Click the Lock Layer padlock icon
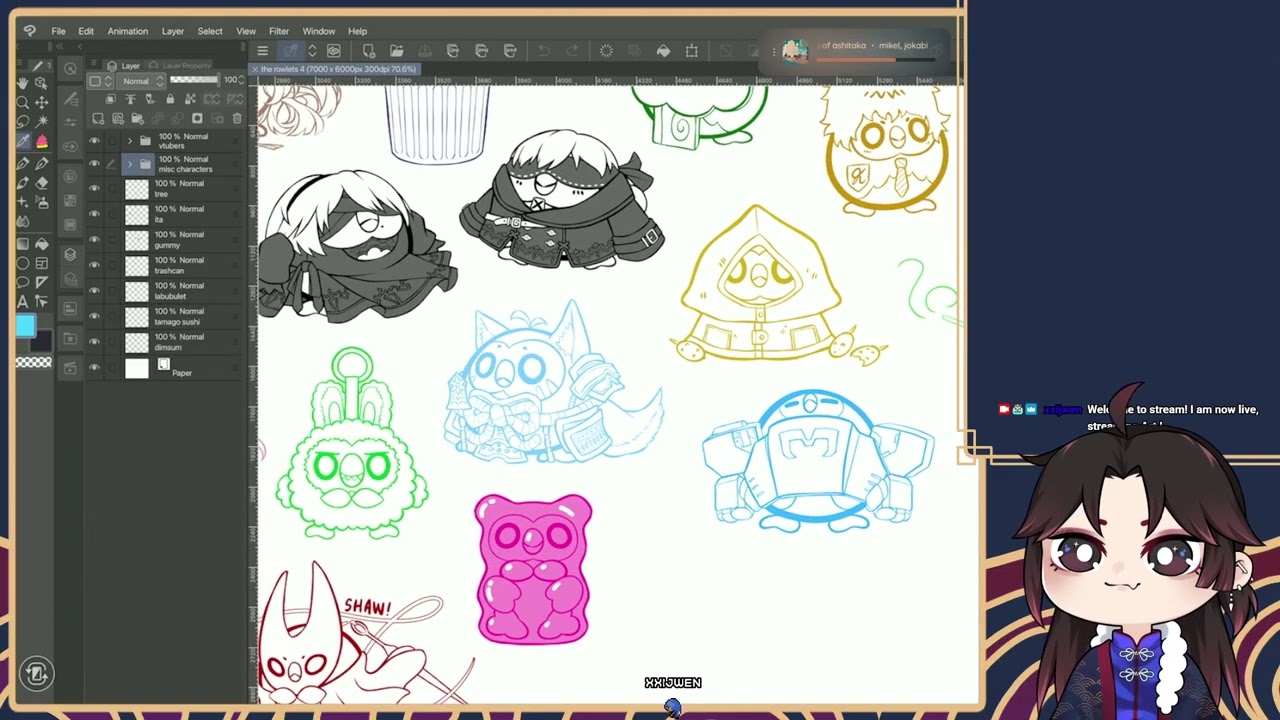The image size is (1280, 720). pyautogui.click(x=170, y=99)
